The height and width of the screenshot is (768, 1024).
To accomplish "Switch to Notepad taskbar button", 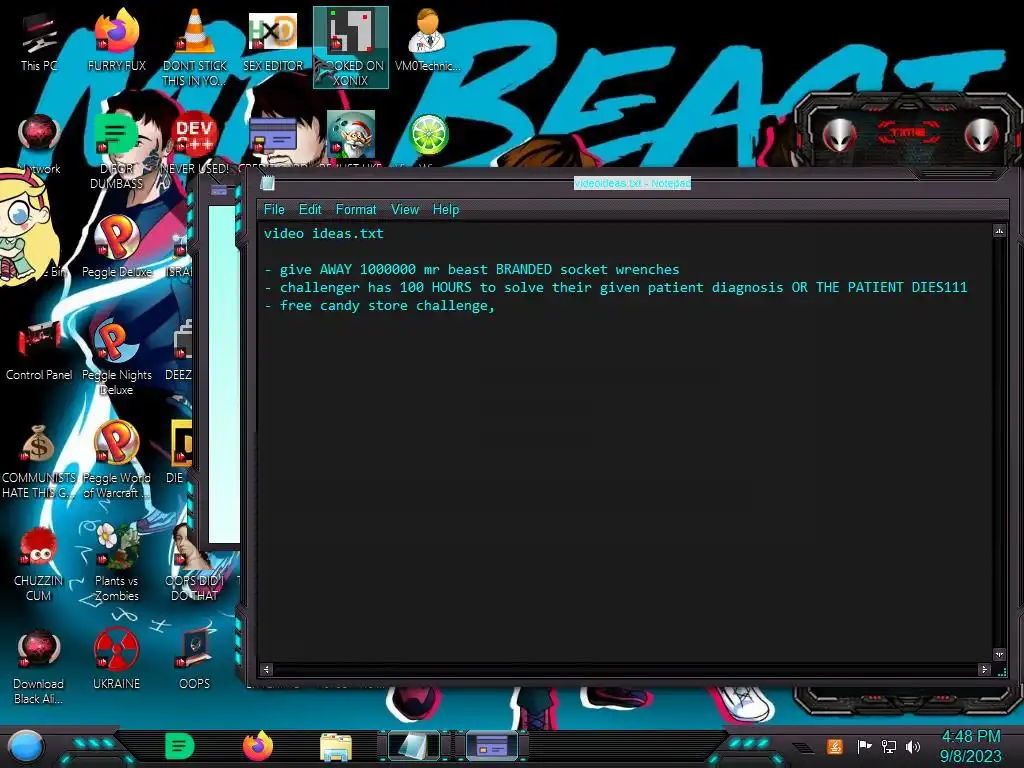I will 414,746.
